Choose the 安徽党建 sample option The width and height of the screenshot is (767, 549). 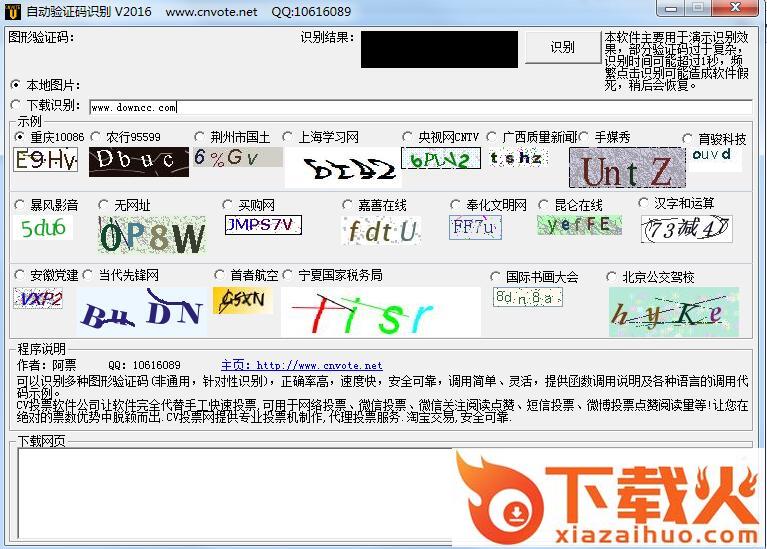[x=20, y=275]
